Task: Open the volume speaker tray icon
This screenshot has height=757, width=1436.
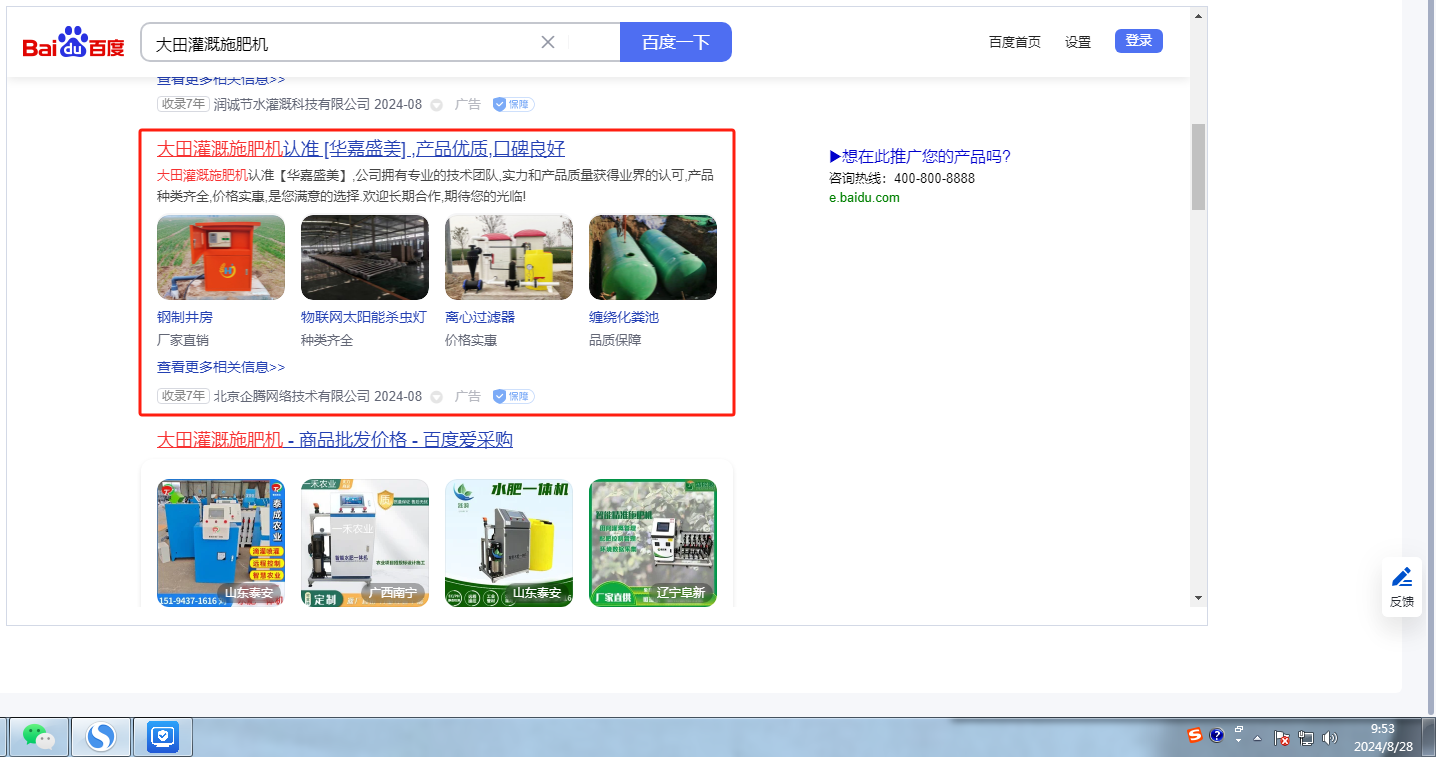Action: [x=1330, y=738]
